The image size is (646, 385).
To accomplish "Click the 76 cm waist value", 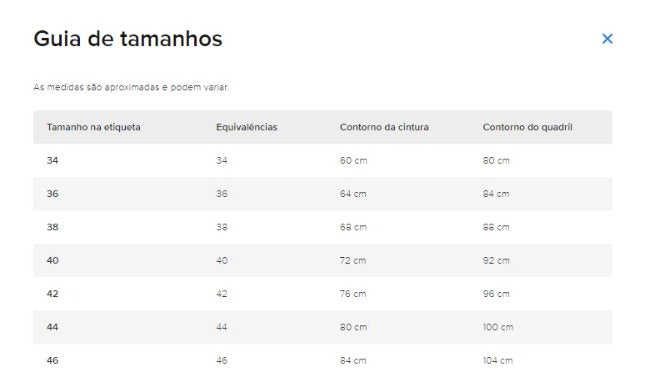I will (x=353, y=294).
